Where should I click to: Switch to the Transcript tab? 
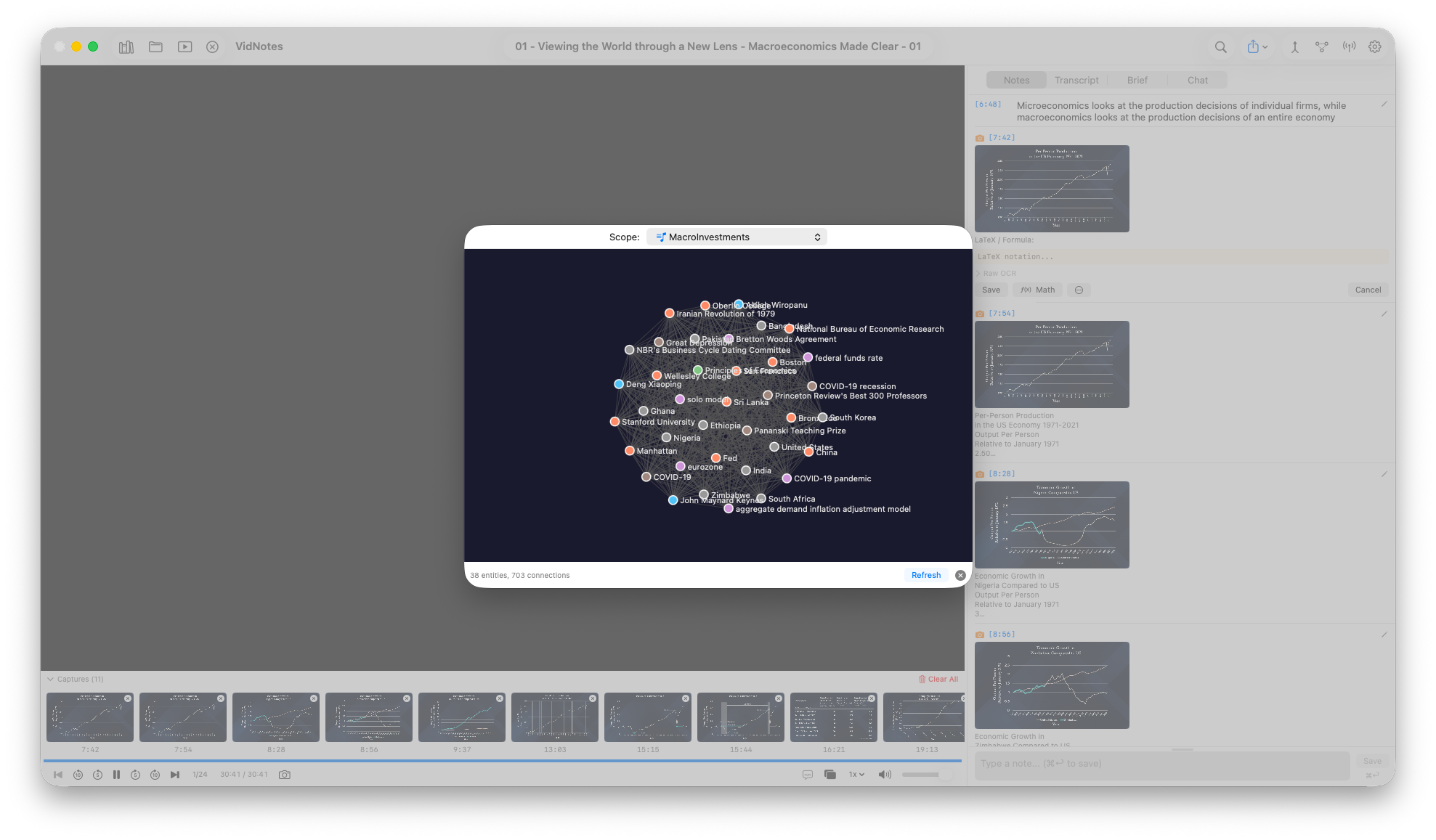1076,80
